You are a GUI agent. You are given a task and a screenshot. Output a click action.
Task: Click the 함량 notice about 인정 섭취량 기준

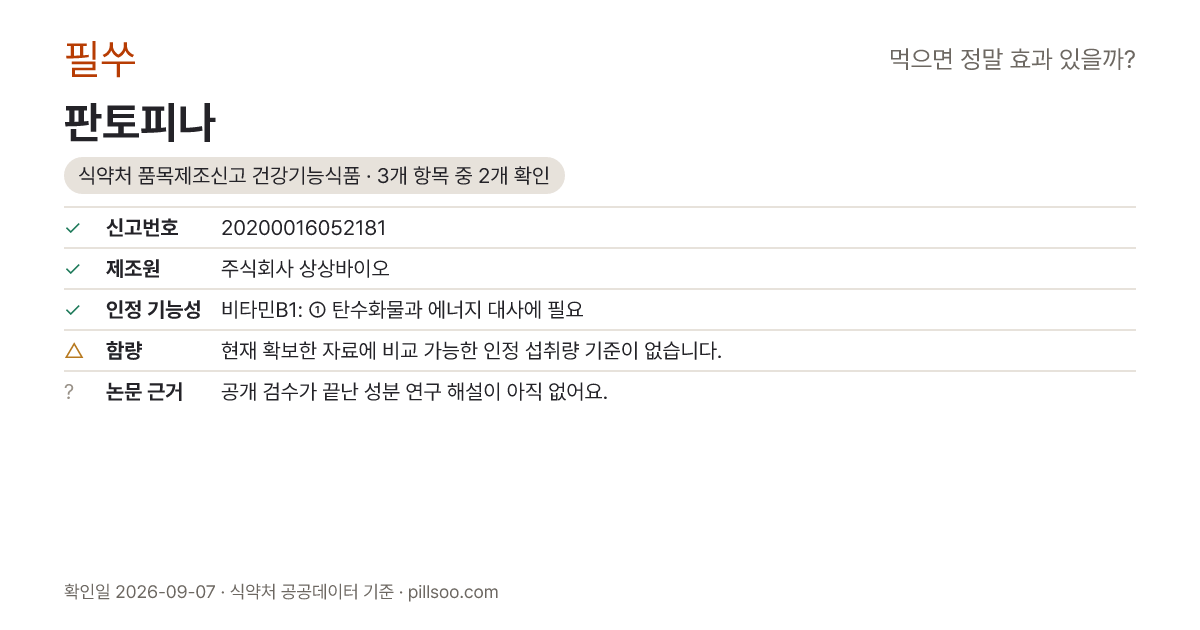471,351
